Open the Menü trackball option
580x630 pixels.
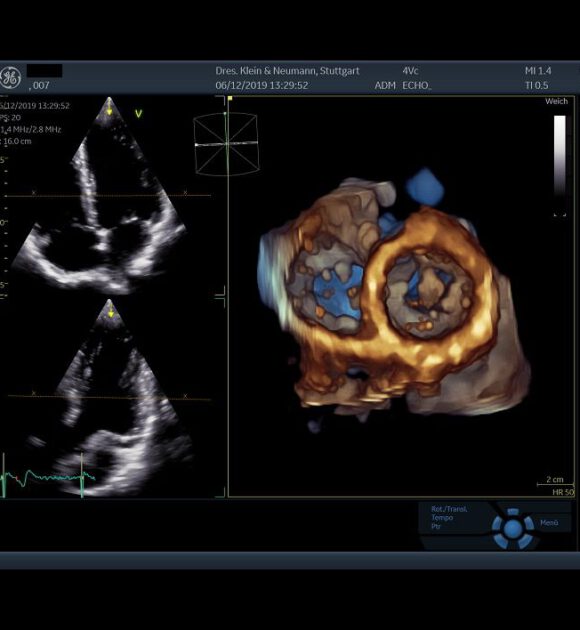pyautogui.click(x=549, y=523)
